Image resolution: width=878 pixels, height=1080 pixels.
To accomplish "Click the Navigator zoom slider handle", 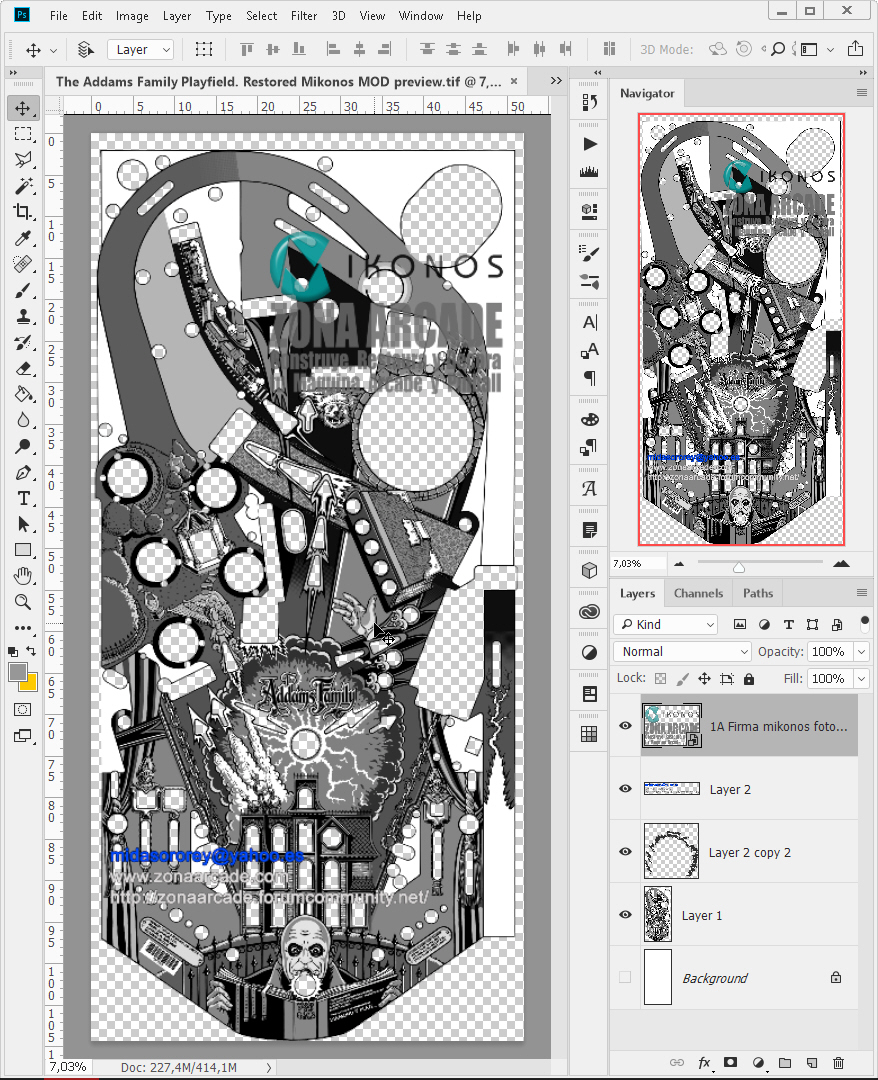I will click(x=739, y=568).
